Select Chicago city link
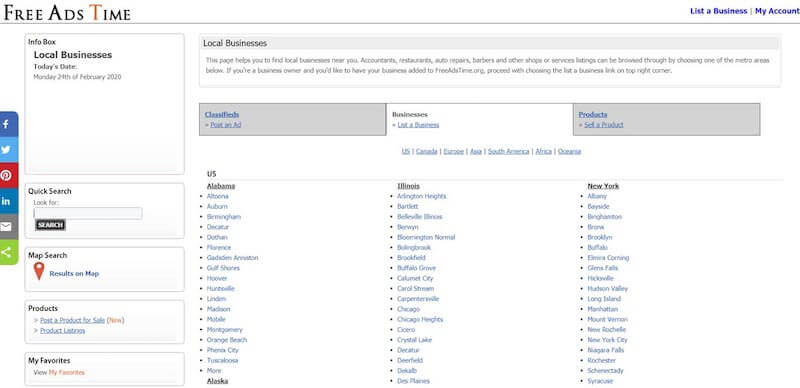Image resolution: width=800 pixels, height=388 pixels. pos(408,309)
